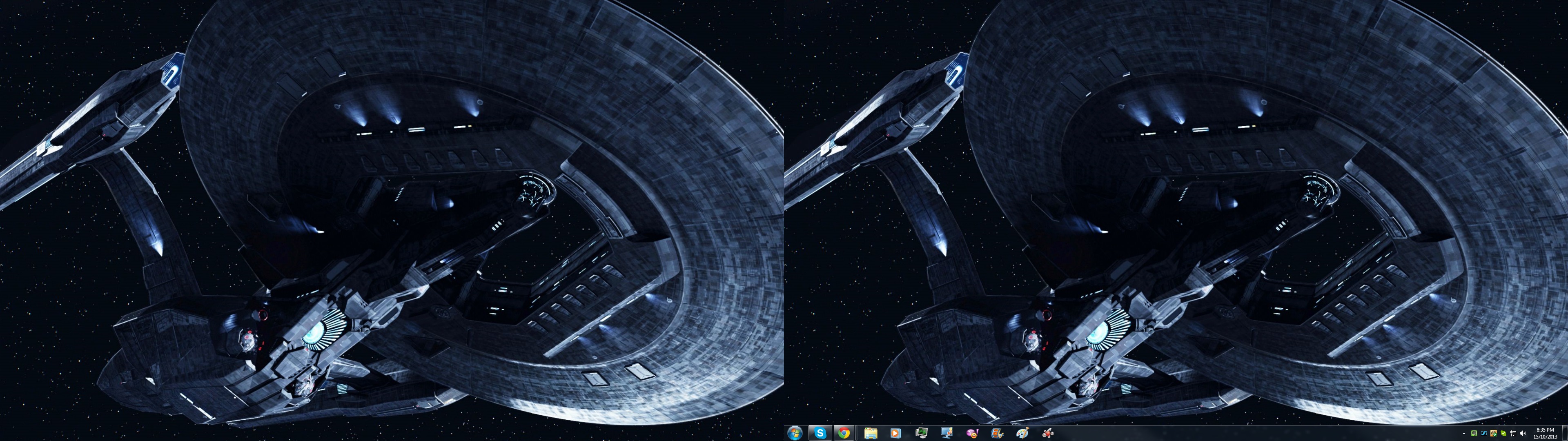This screenshot has width=1568, height=441.
Task: Open Evernote from the system tray
Action: pos(1474,433)
